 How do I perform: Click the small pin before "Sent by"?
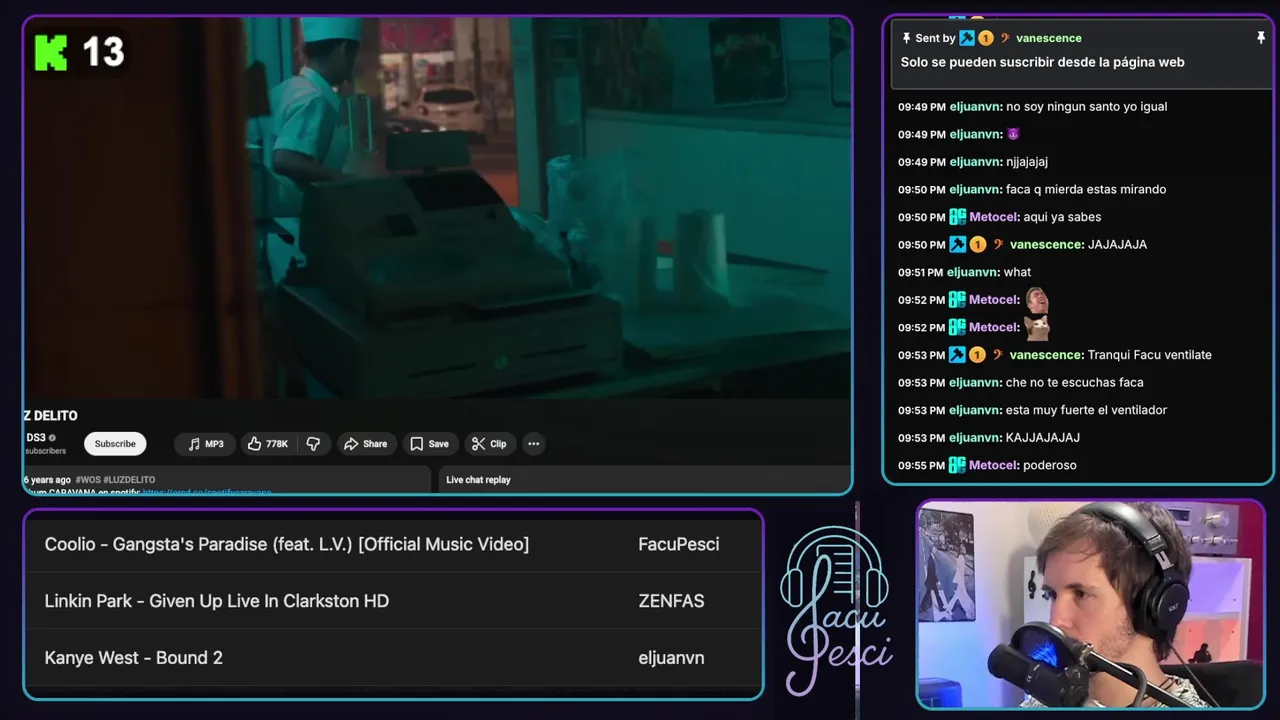click(x=906, y=38)
